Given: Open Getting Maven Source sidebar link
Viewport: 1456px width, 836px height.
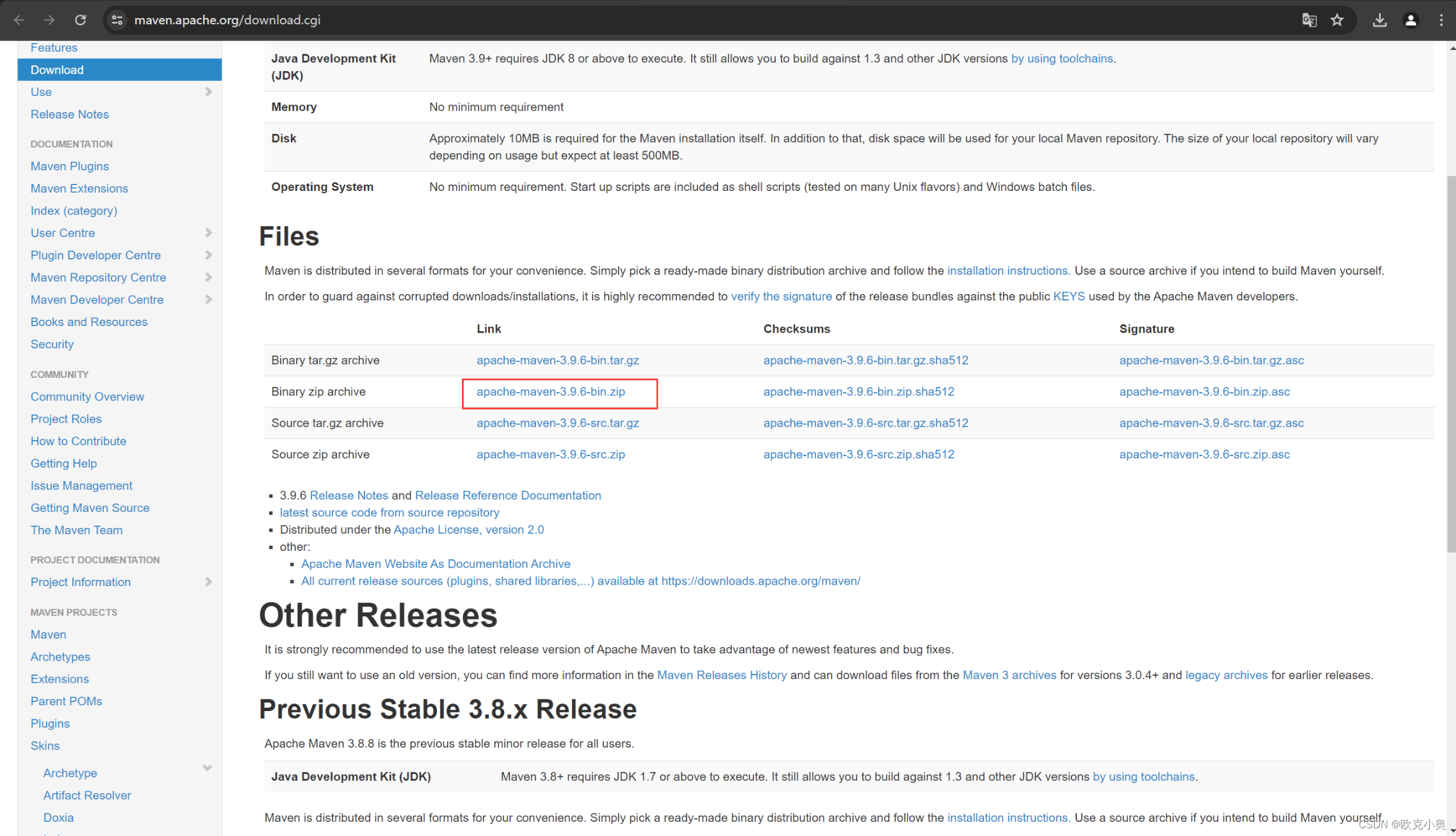Looking at the screenshot, I should 90,508.
